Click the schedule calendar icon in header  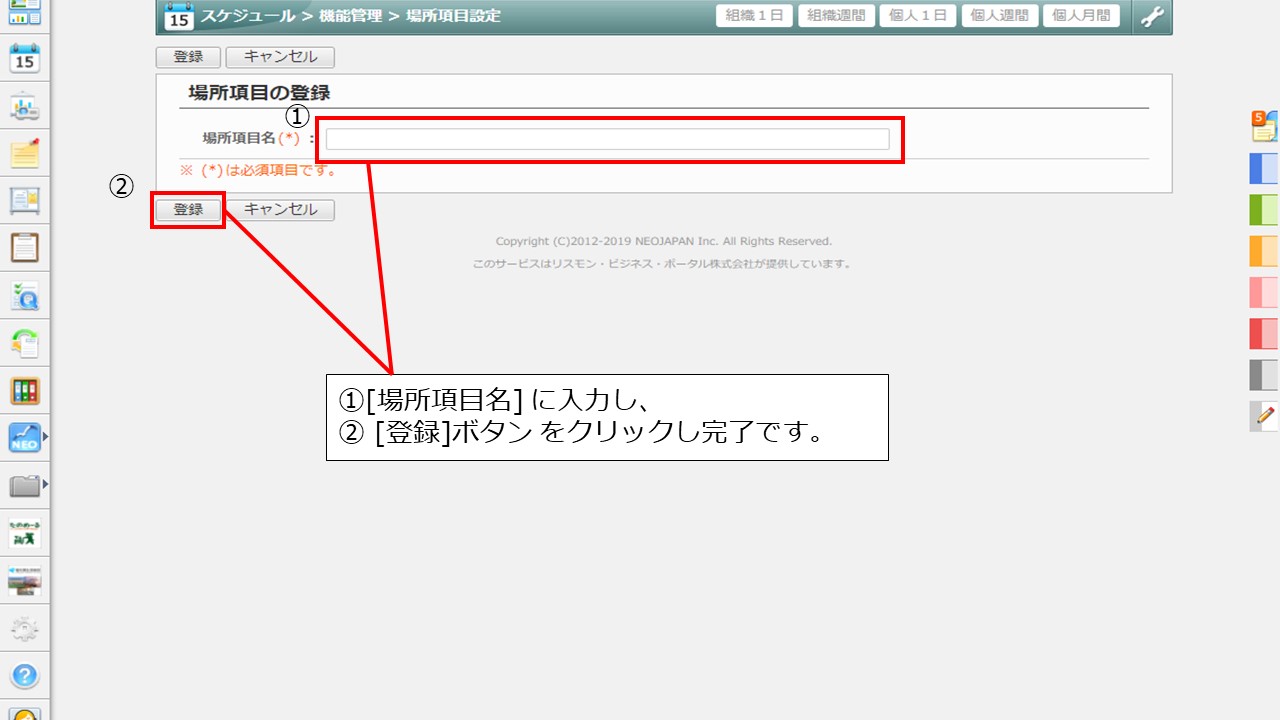click(179, 16)
